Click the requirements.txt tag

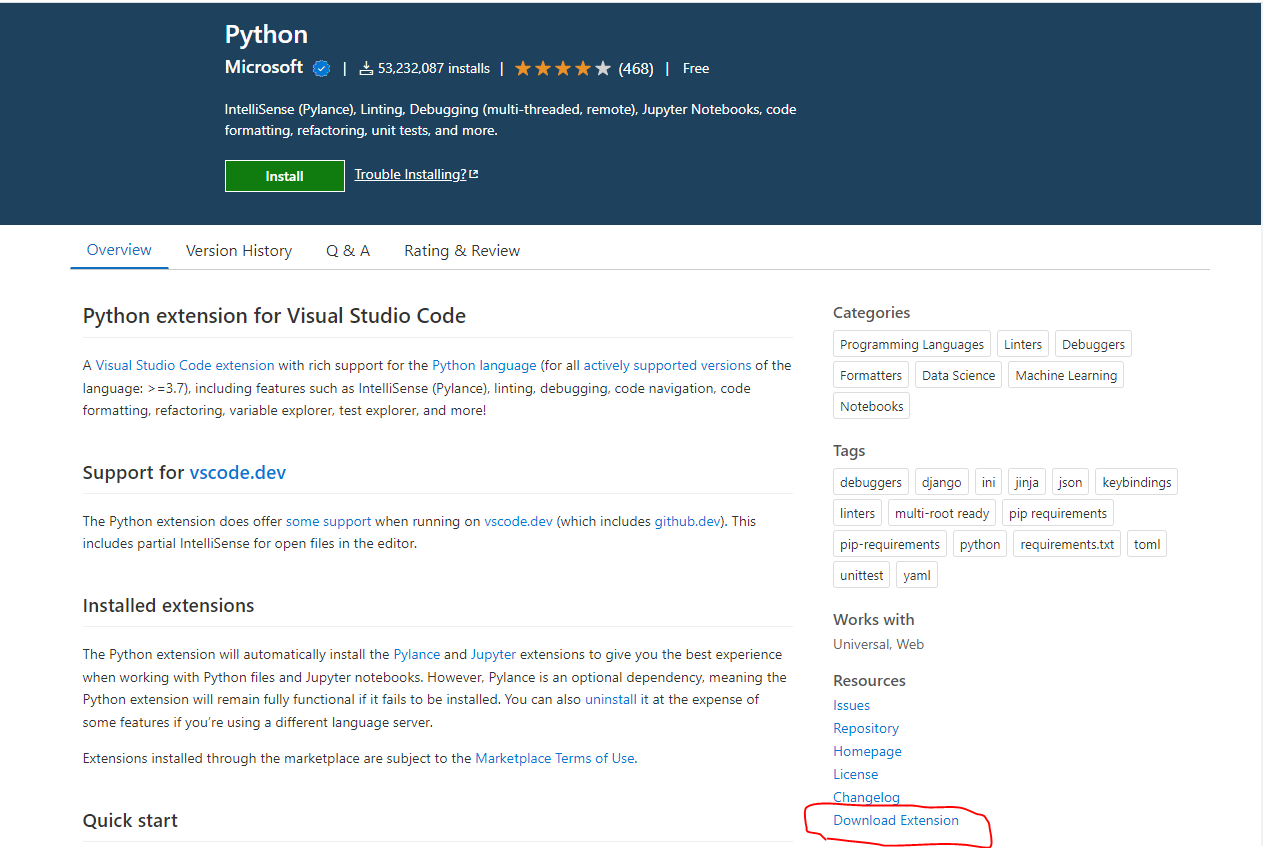(1067, 544)
